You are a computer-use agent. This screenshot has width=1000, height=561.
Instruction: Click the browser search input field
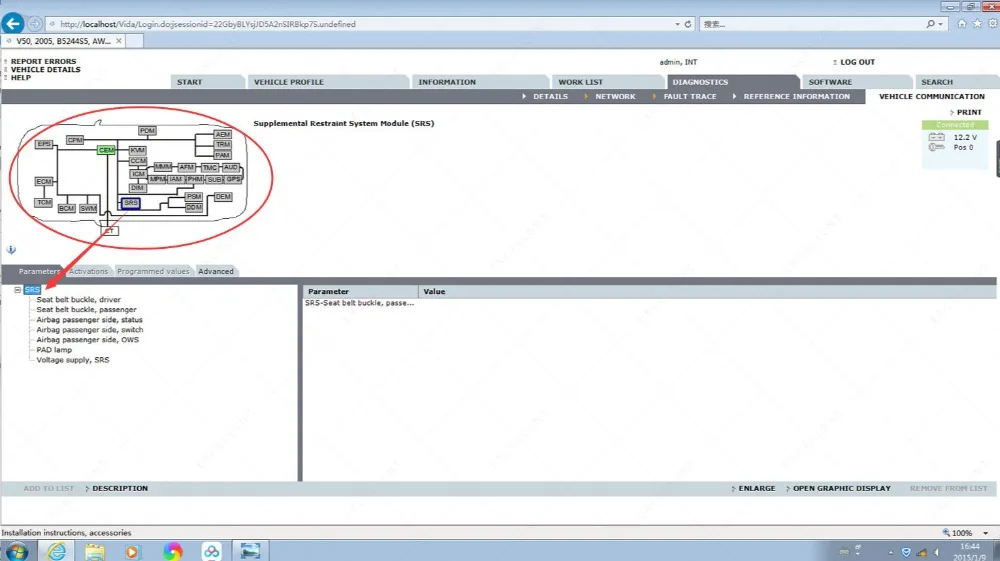812,24
